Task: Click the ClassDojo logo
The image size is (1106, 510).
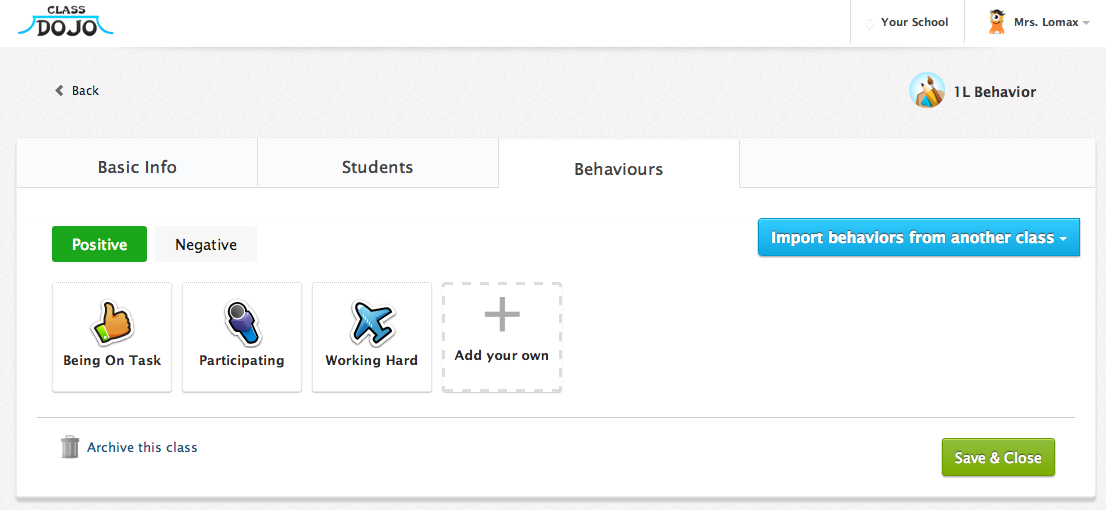Action: (66, 22)
